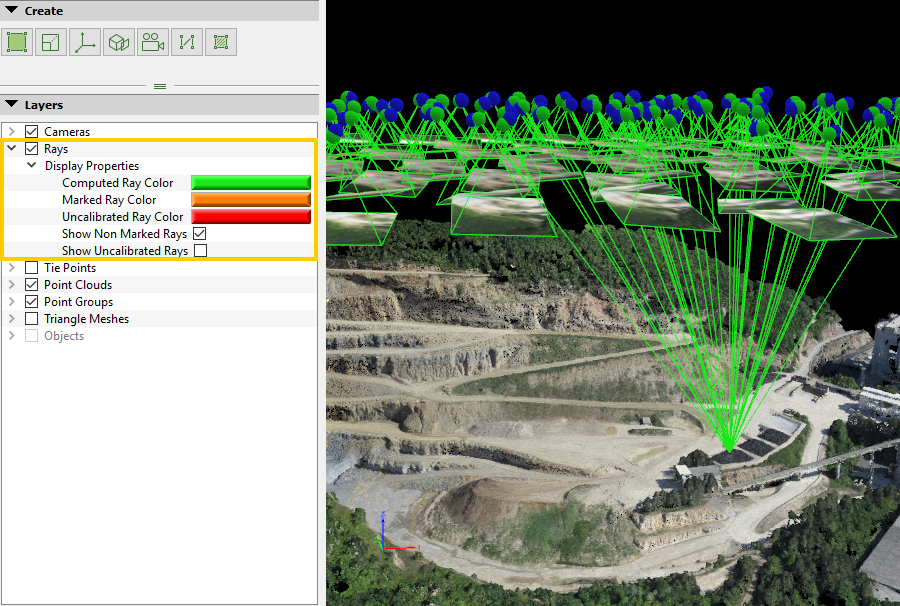
Task: Click the video camera animation icon
Action: pos(153,42)
